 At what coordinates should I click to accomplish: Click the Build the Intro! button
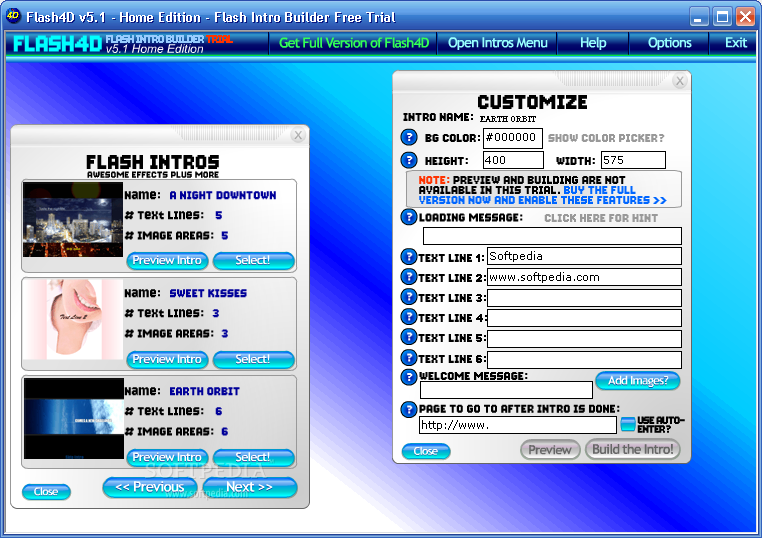633,449
